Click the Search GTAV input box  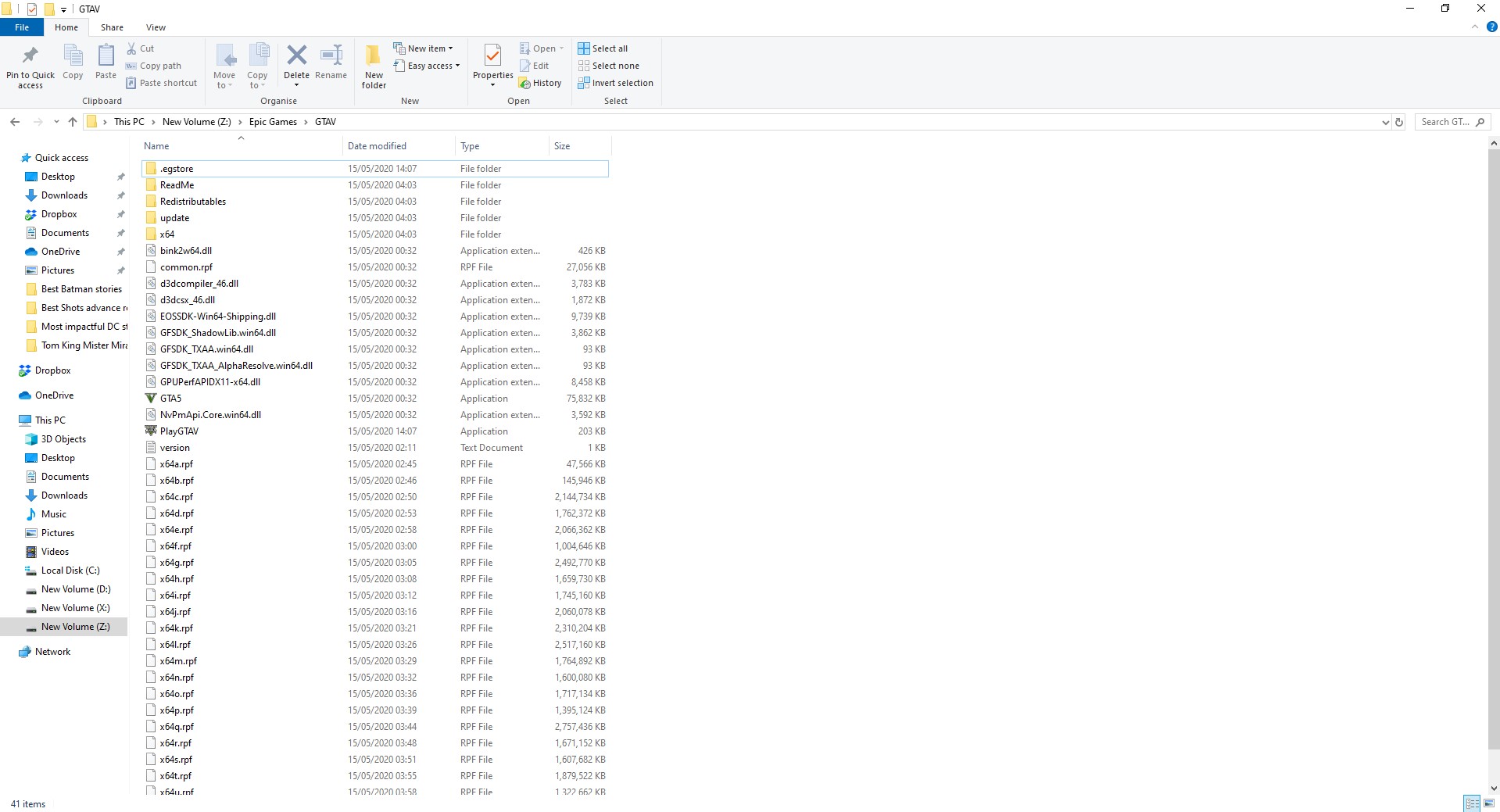pos(1452,122)
